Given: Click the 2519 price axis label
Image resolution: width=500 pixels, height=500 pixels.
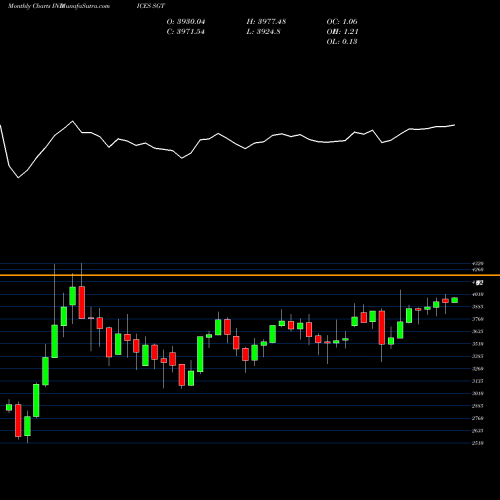Looking at the screenshot, I should [x=478, y=443].
